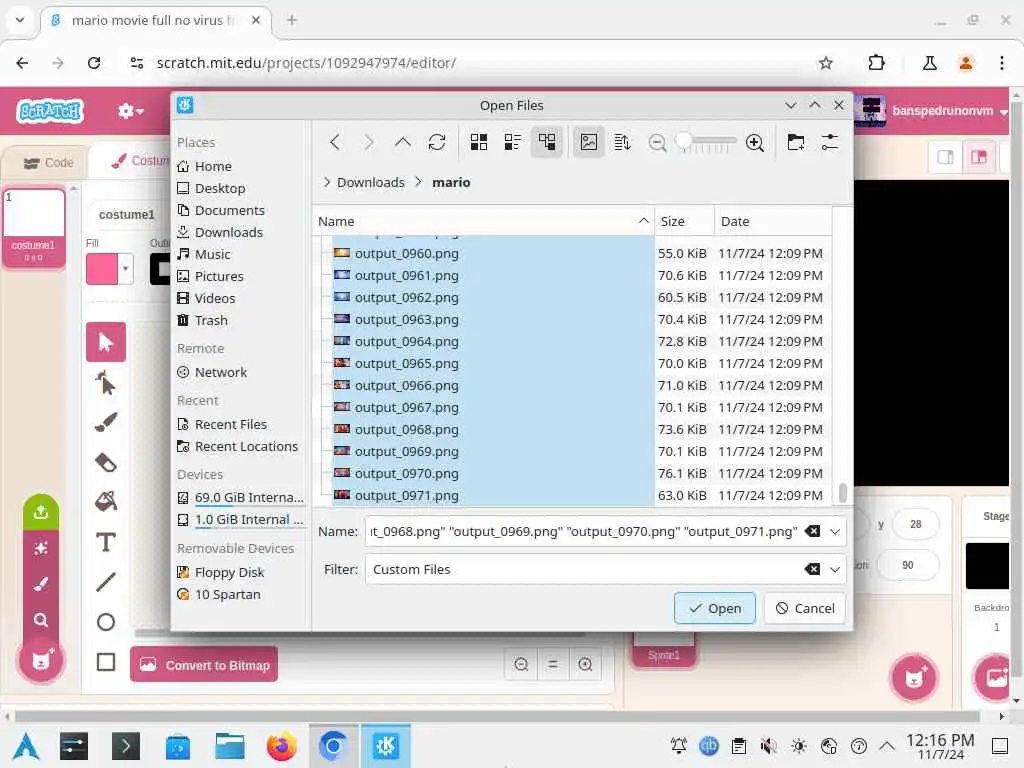Viewport: 1024px width, 768px height.
Task: Open Documents in the Places panel
Action: click(x=238, y=210)
